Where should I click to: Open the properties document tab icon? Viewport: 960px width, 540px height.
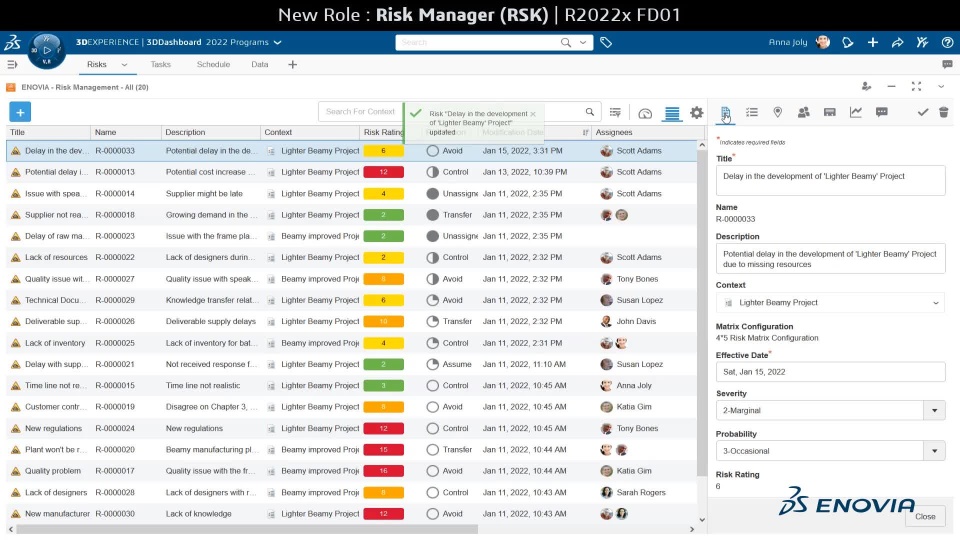(x=726, y=113)
